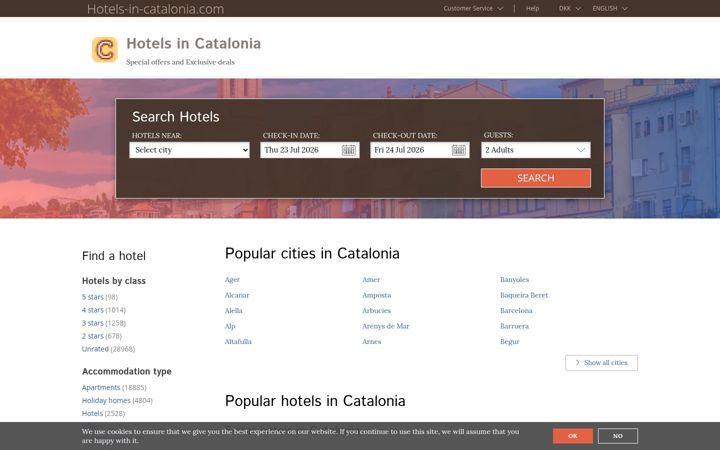Open the DKK currency dropdown

[x=569, y=8]
